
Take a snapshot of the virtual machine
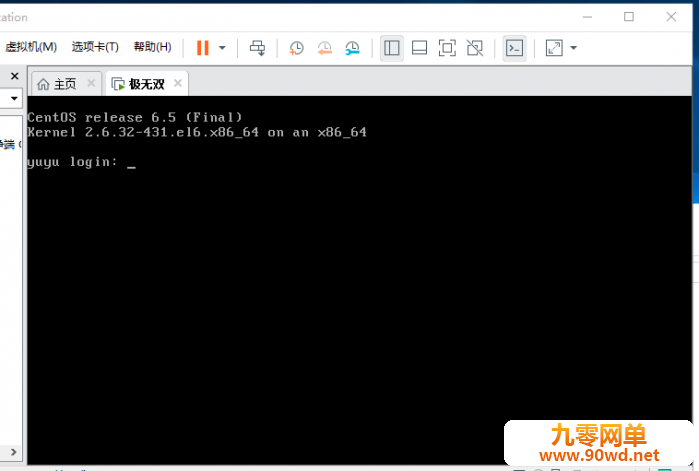pos(296,48)
